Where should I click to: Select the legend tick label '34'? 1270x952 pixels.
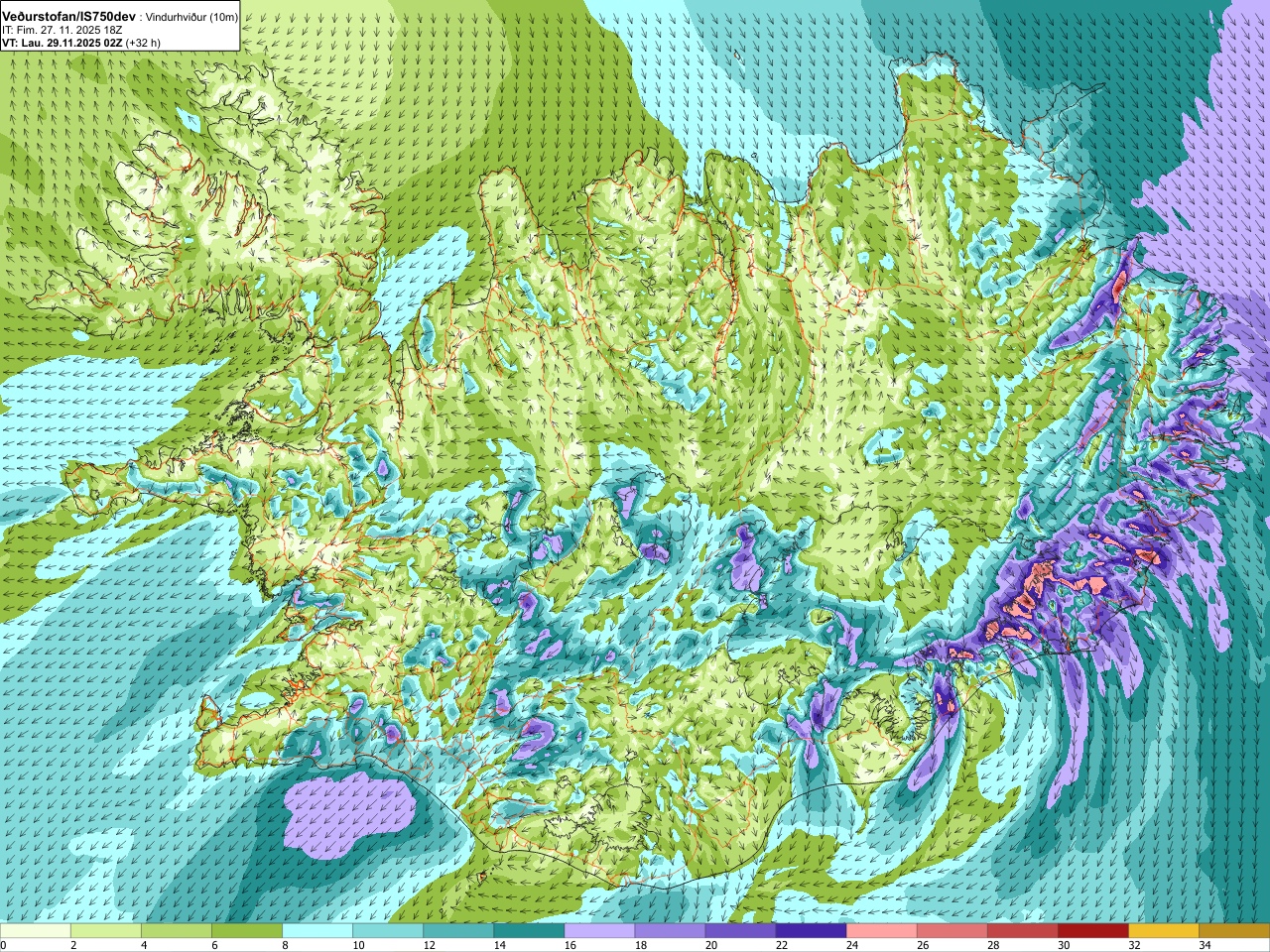pos(1205,945)
